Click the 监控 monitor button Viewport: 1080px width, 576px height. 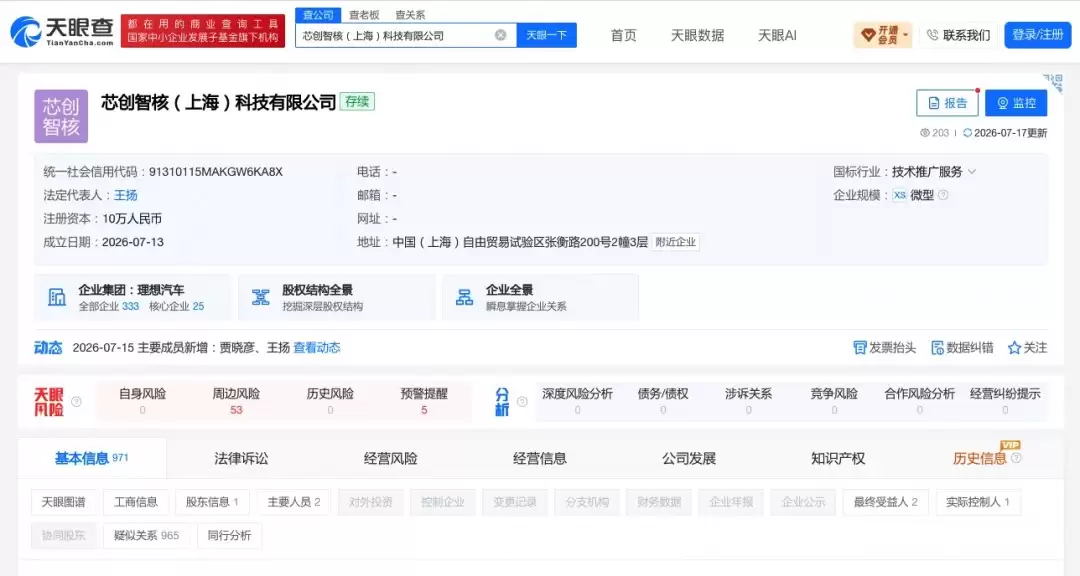pyautogui.click(x=1016, y=103)
